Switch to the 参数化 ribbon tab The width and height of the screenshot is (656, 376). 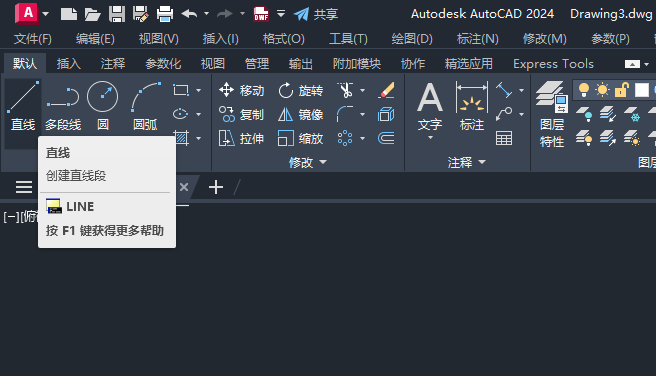[x=163, y=64]
